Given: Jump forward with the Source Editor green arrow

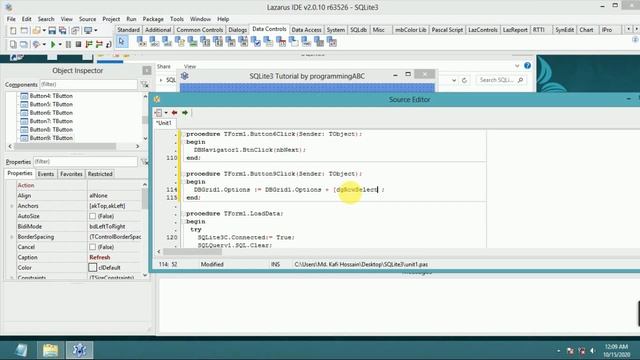Looking at the screenshot, I should [185, 113].
